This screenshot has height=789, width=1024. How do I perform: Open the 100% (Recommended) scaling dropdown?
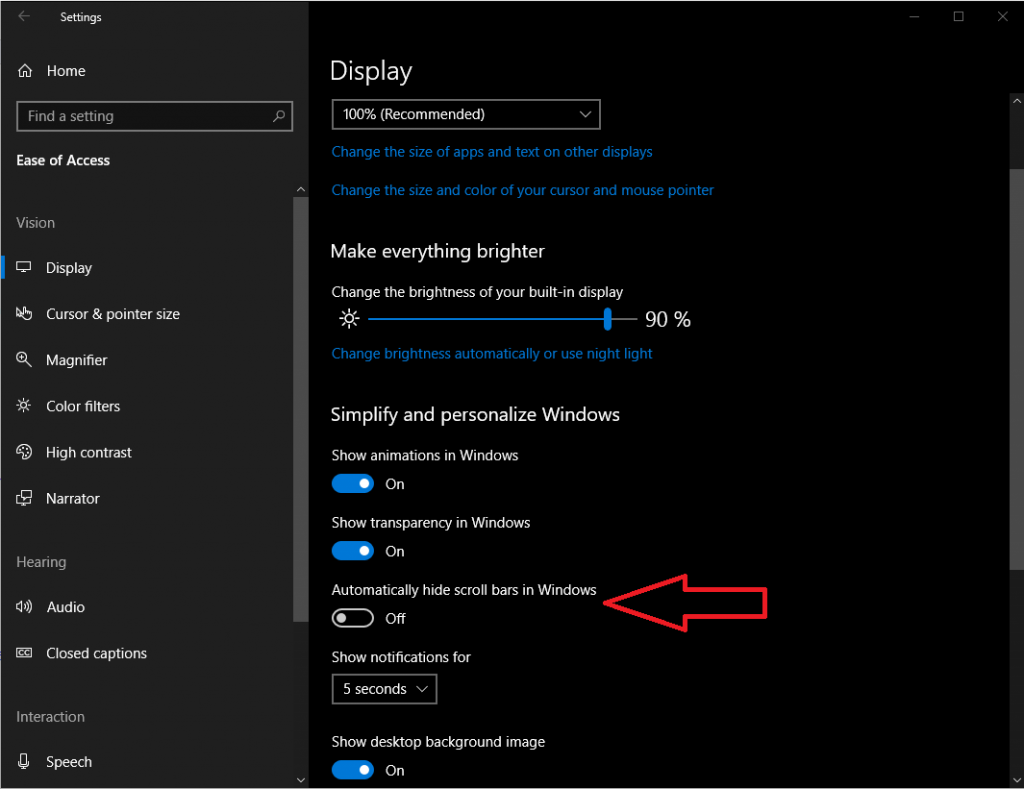click(x=466, y=115)
